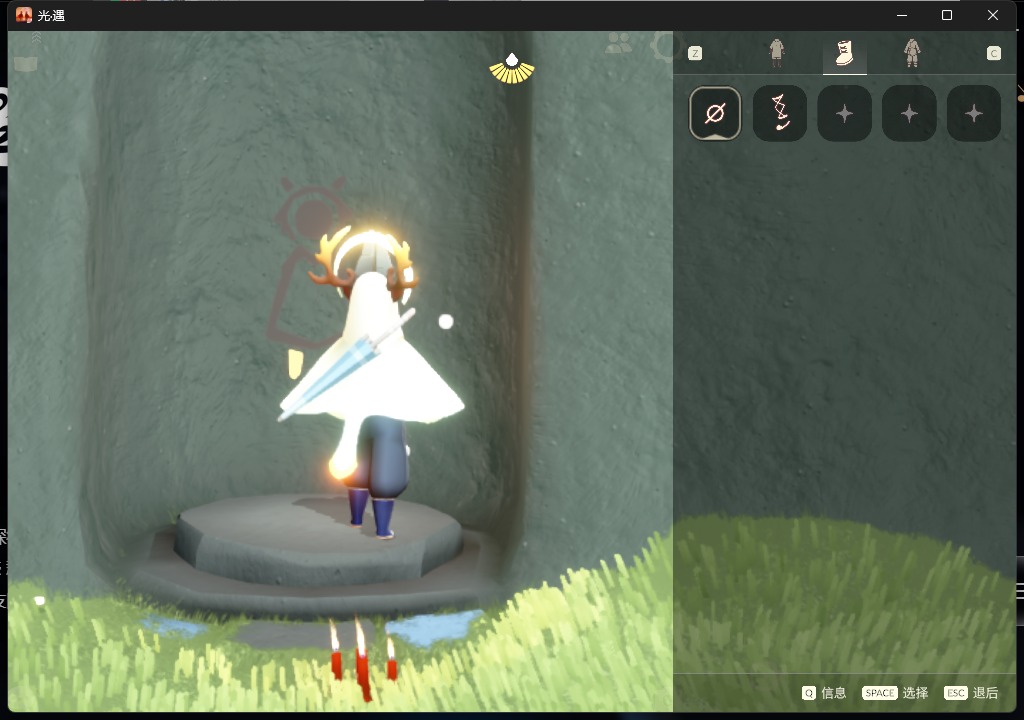Click the last star slot in the row

click(974, 113)
